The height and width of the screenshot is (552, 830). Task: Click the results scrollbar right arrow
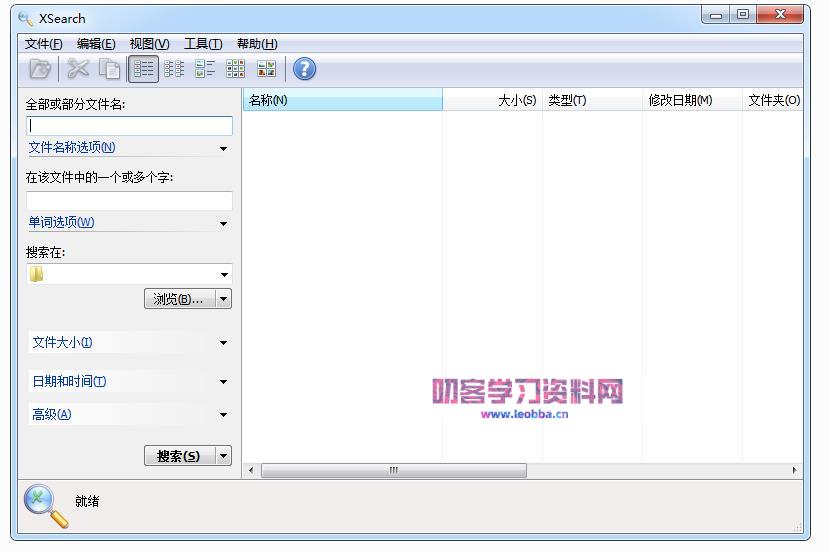(794, 470)
